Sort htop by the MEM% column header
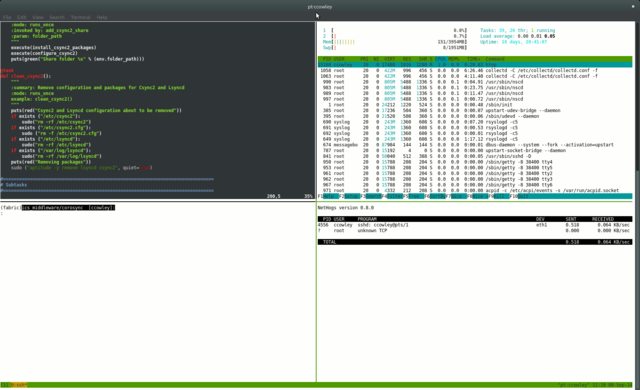The height and width of the screenshot is (390, 640). [x=454, y=59]
